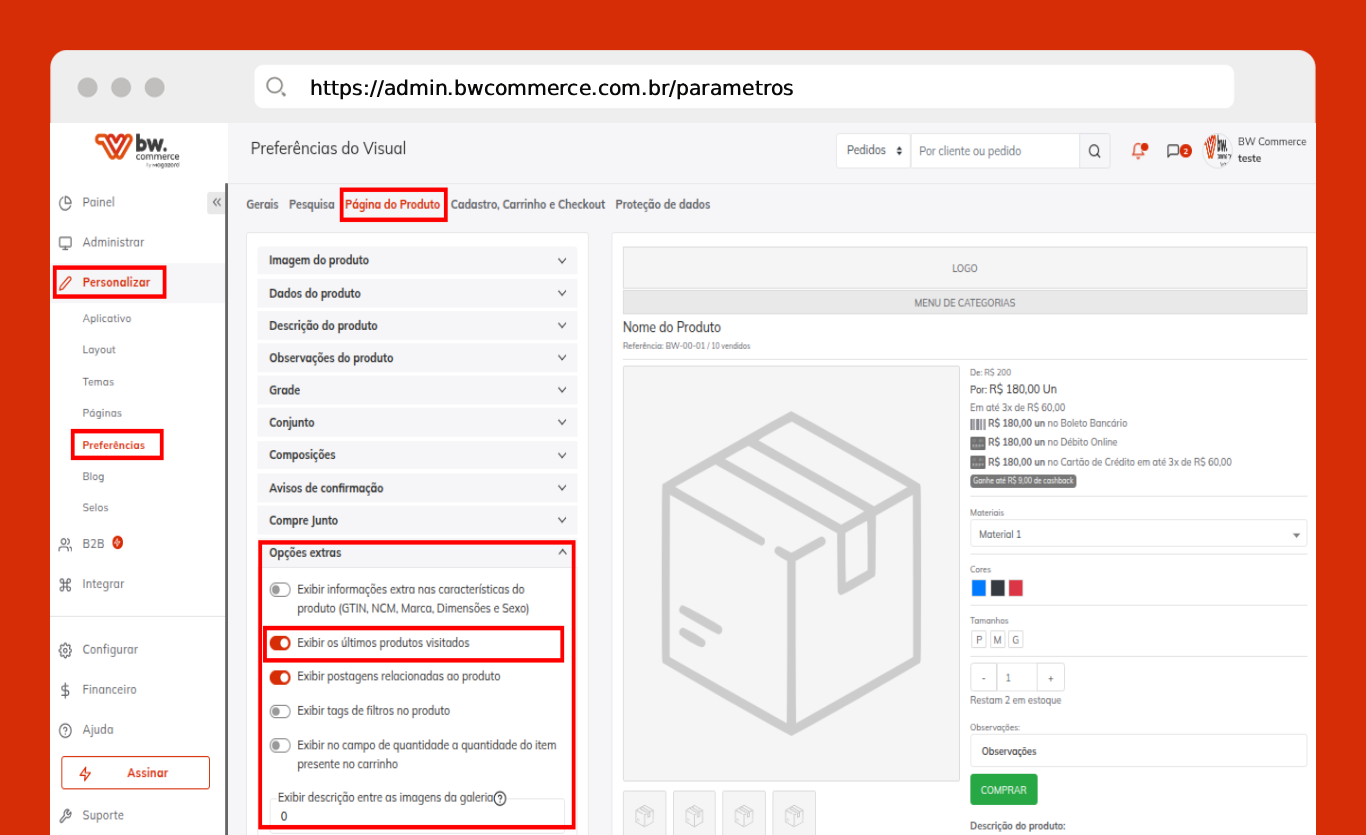Viewport: 1366px width, 835px height.
Task: Open help tooltip beside gallery description field
Action: 500,798
